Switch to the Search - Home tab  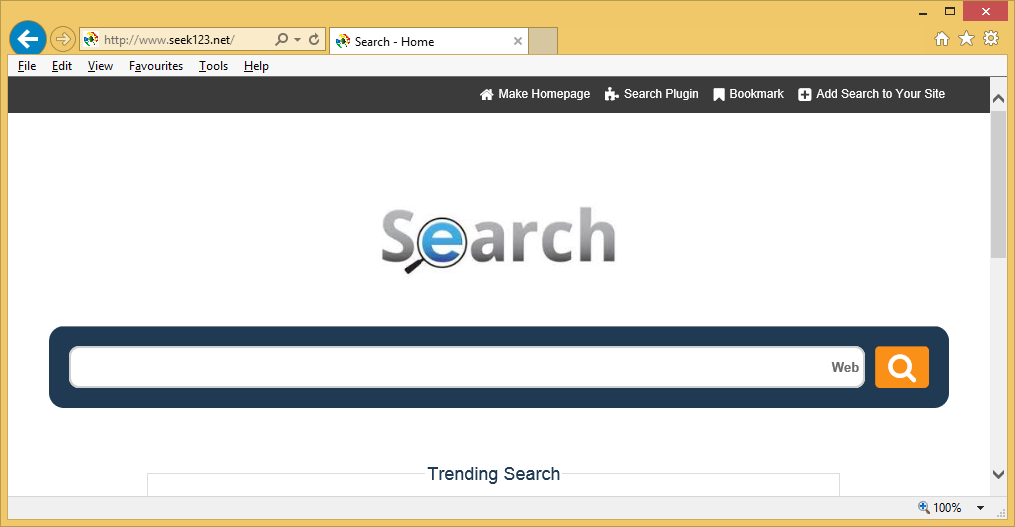pos(429,41)
